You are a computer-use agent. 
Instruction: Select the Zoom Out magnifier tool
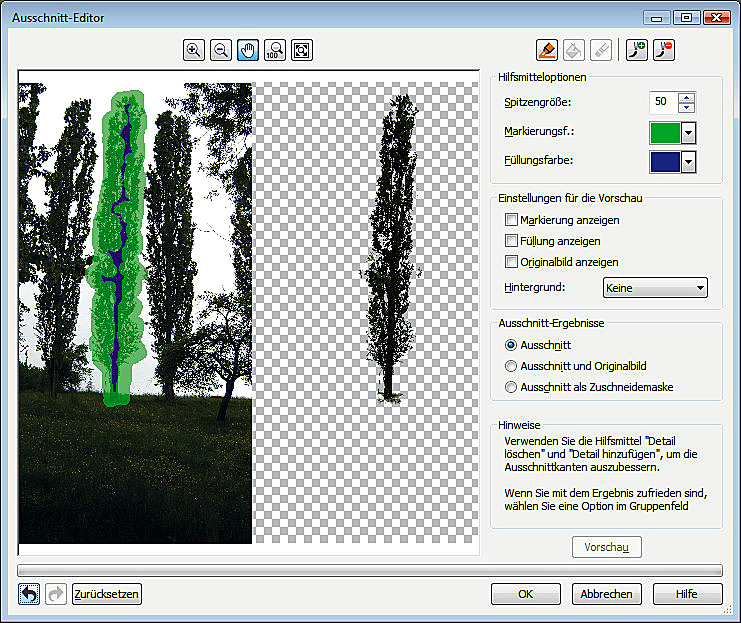[x=221, y=49]
